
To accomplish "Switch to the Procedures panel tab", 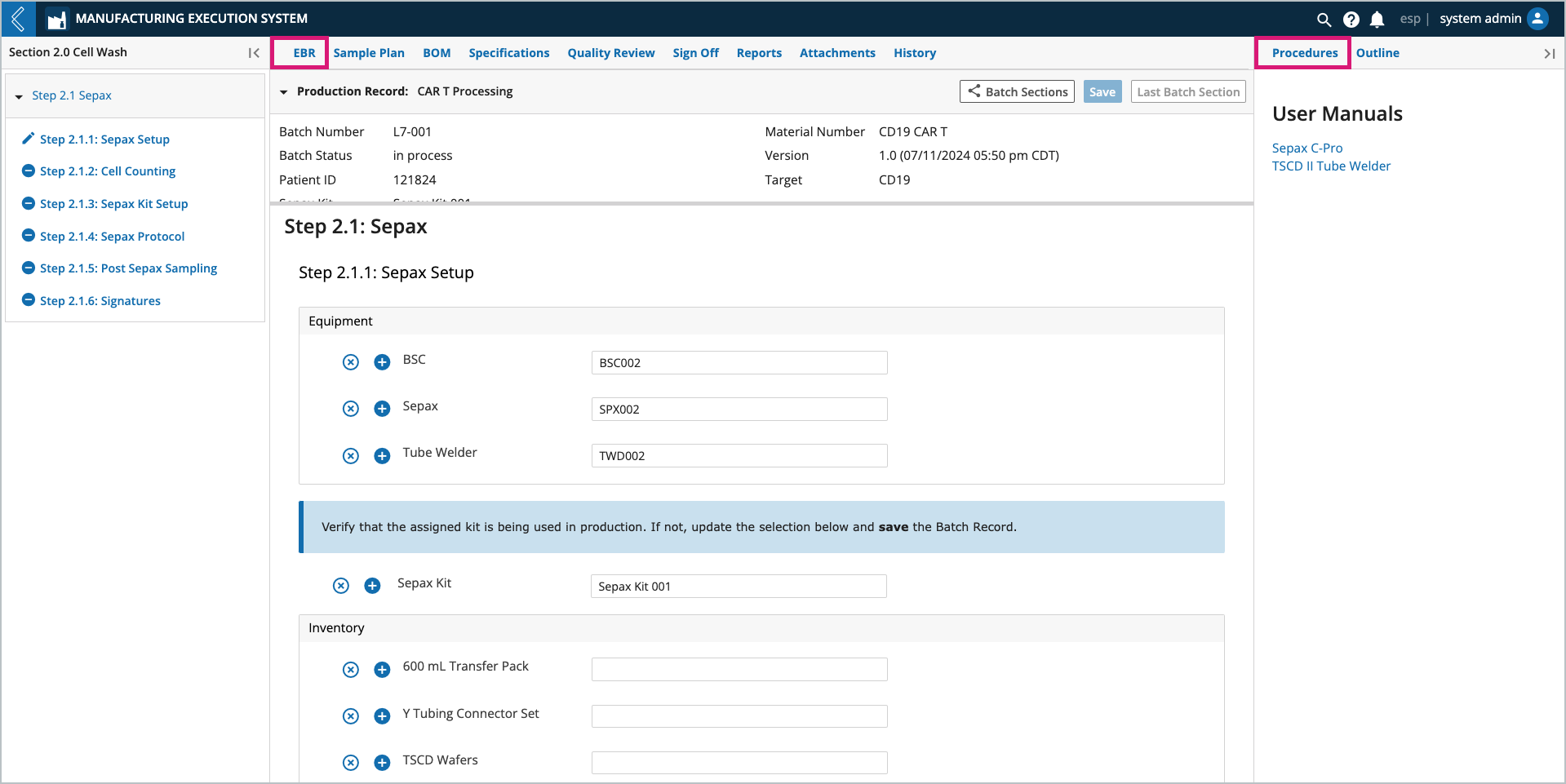I will [x=1305, y=53].
